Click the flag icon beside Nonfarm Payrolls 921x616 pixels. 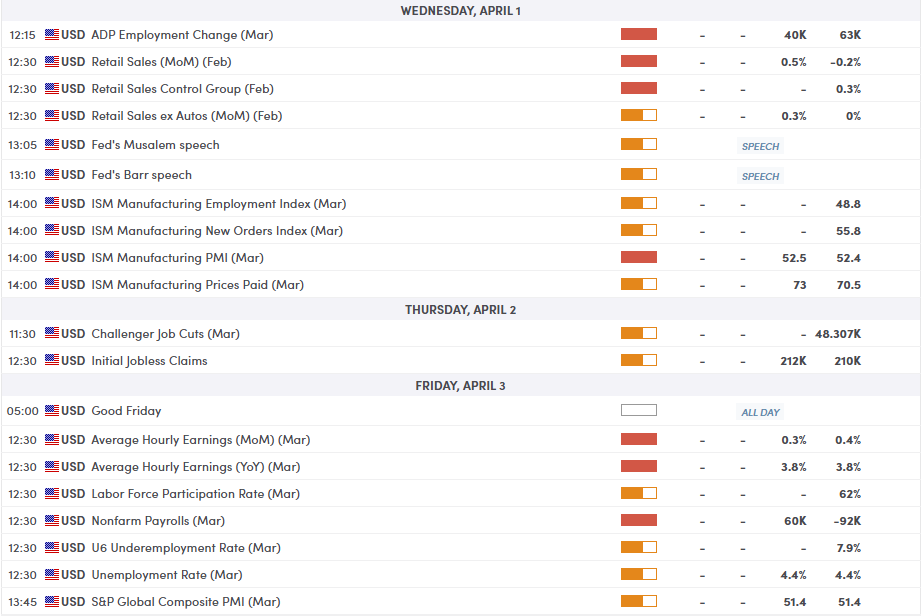pos(52,520)
